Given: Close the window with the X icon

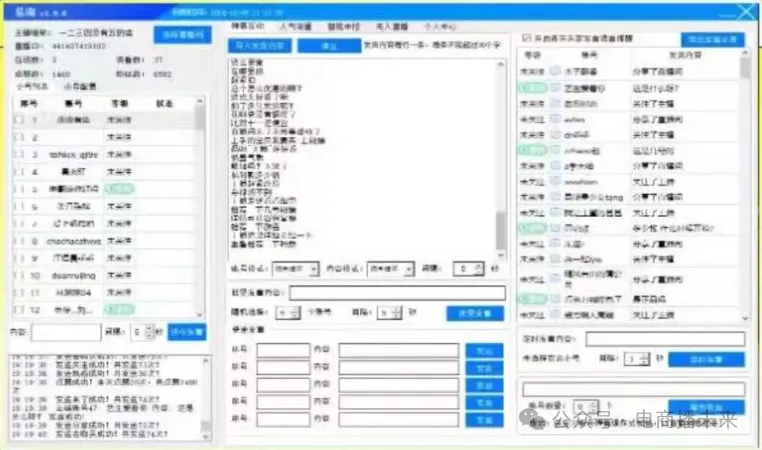Looking at the screenshot, I should [x=745, y=12].
